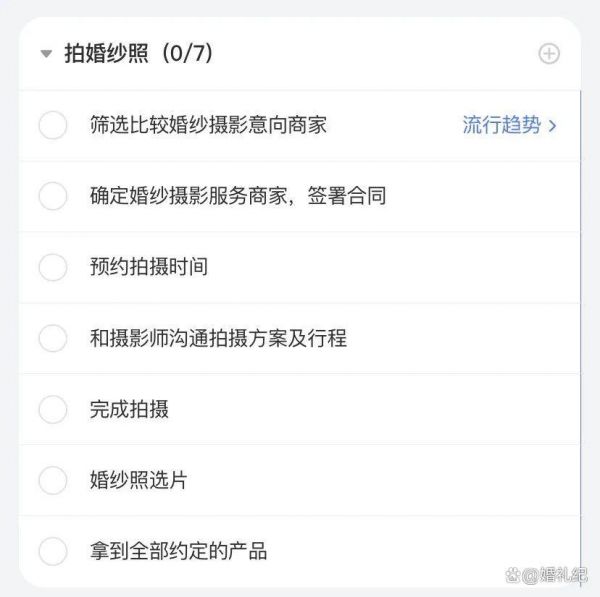Select the 婚纱照选片 task text
This screenshot has height=597, width=600.
point(139,480)
